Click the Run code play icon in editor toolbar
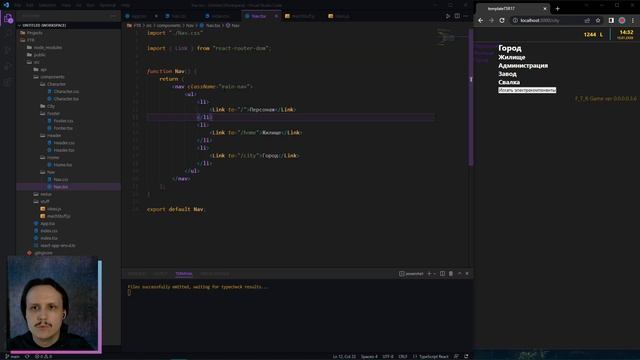 [448, 16]
